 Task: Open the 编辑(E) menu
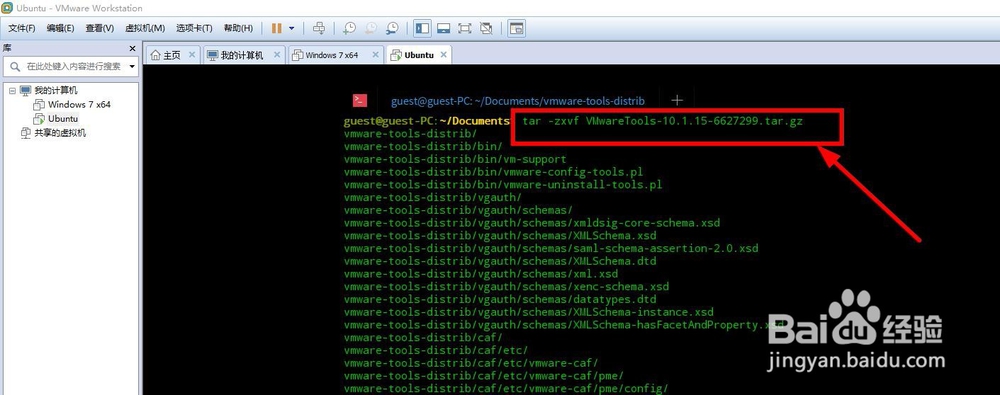click(60, 28)
